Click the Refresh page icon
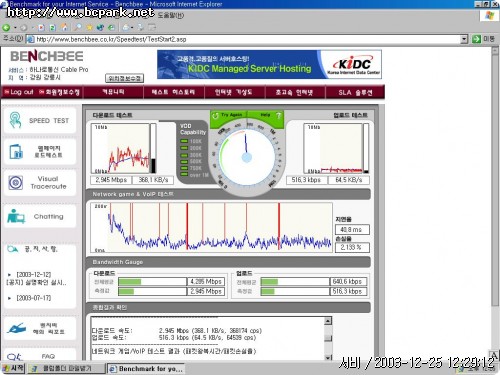This screenshot has height=375, width=500. (x=53, y=28)
